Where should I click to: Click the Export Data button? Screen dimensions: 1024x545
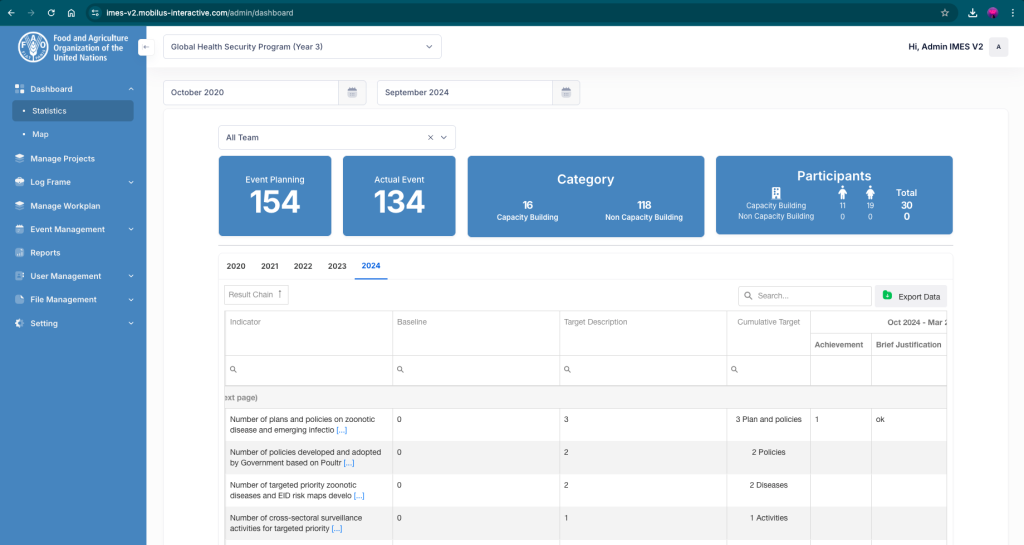(910, 296)
